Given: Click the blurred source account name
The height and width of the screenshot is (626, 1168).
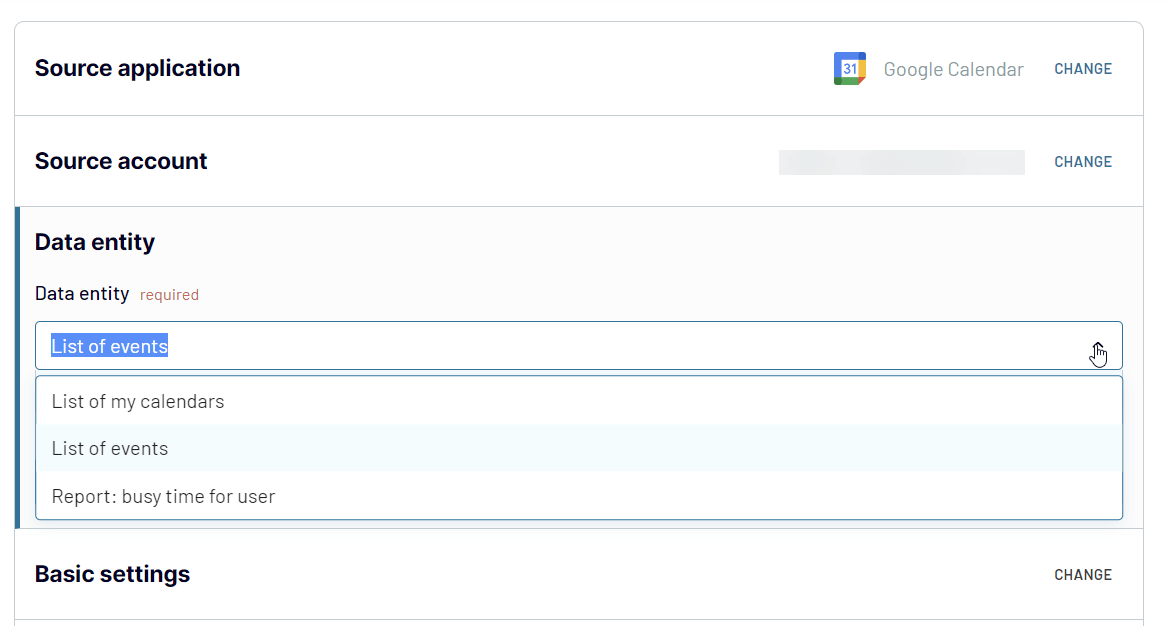Looking at the screenshot, I should [x=901, y=162].
